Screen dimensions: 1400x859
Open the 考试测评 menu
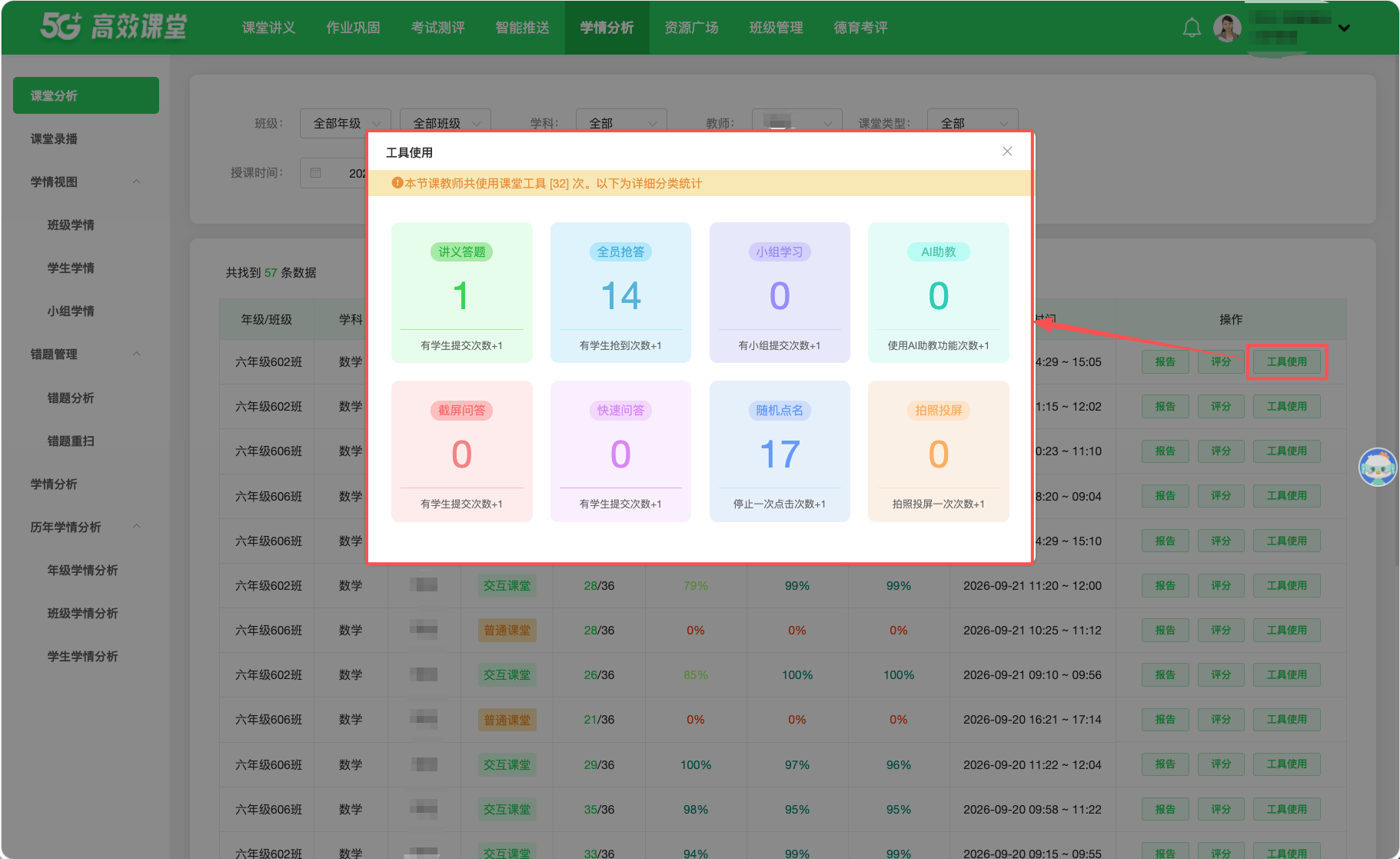pyautogui.click(x=437, y=28)
